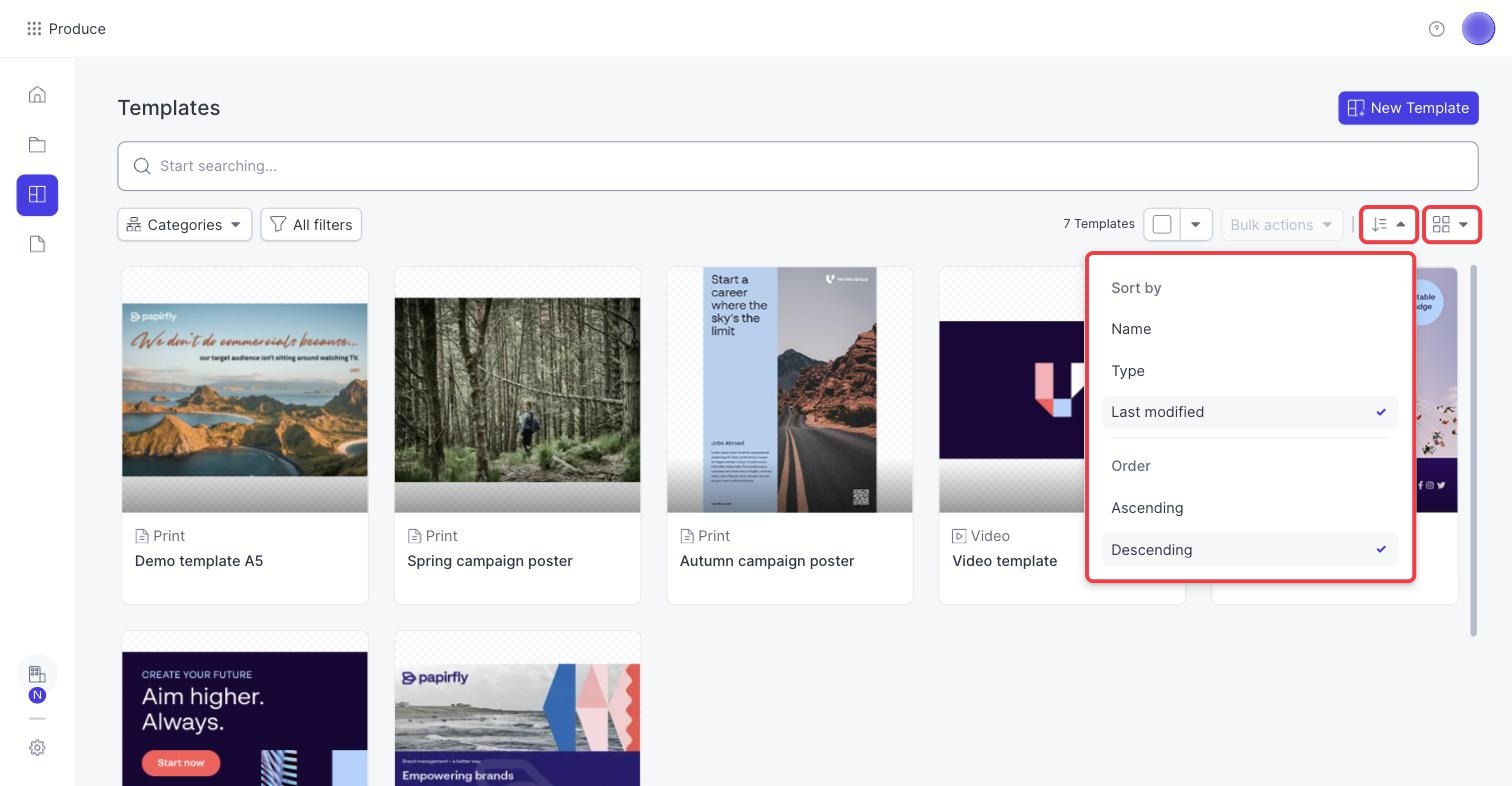The height and width of the screenshot is (786, 1512).
Task: Click the New Template button
Action: pyautogui.click(x=1408, y=108)
